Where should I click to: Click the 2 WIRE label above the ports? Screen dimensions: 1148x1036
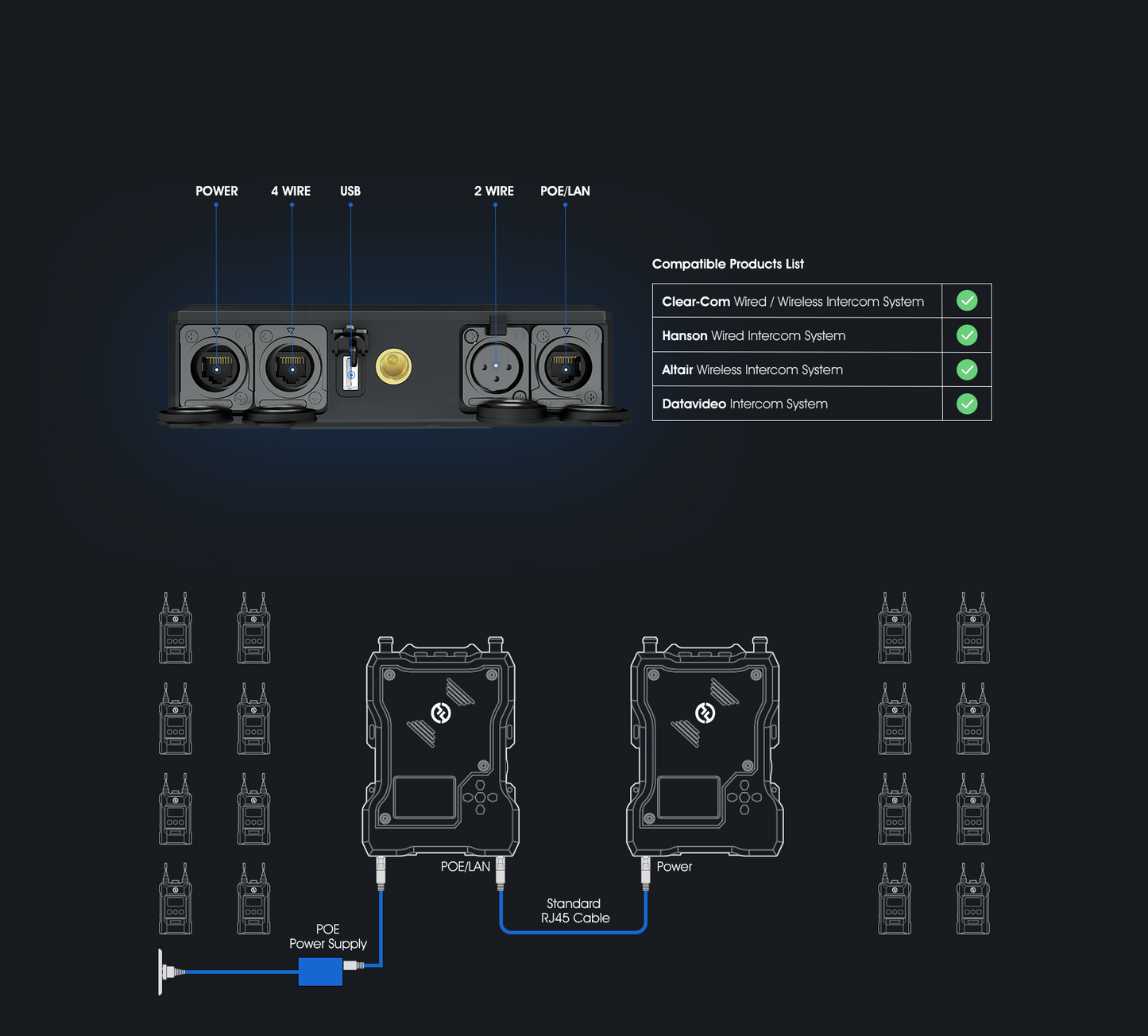[493, 191]
